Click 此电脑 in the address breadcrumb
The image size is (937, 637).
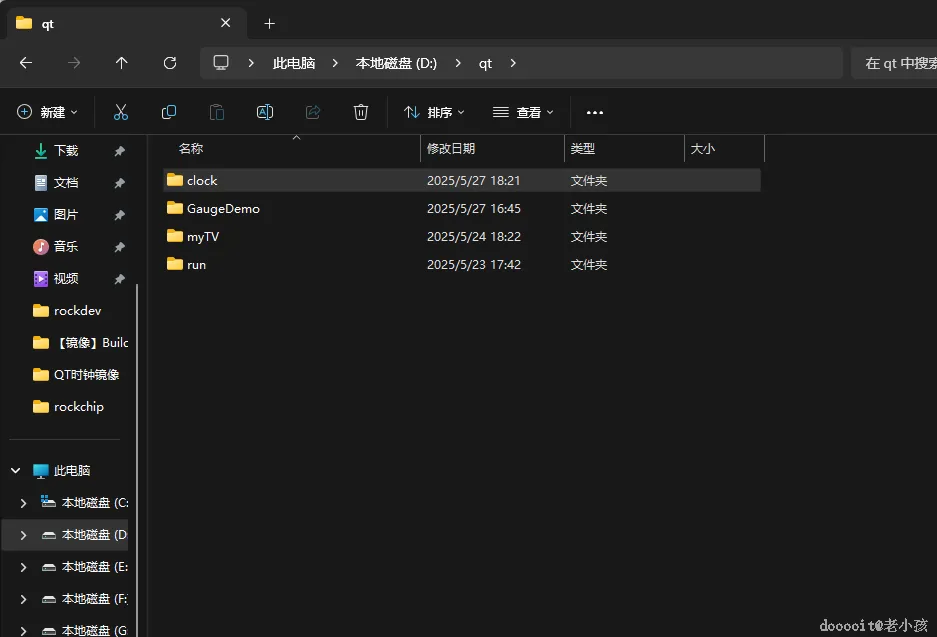(x=294, y=63)
